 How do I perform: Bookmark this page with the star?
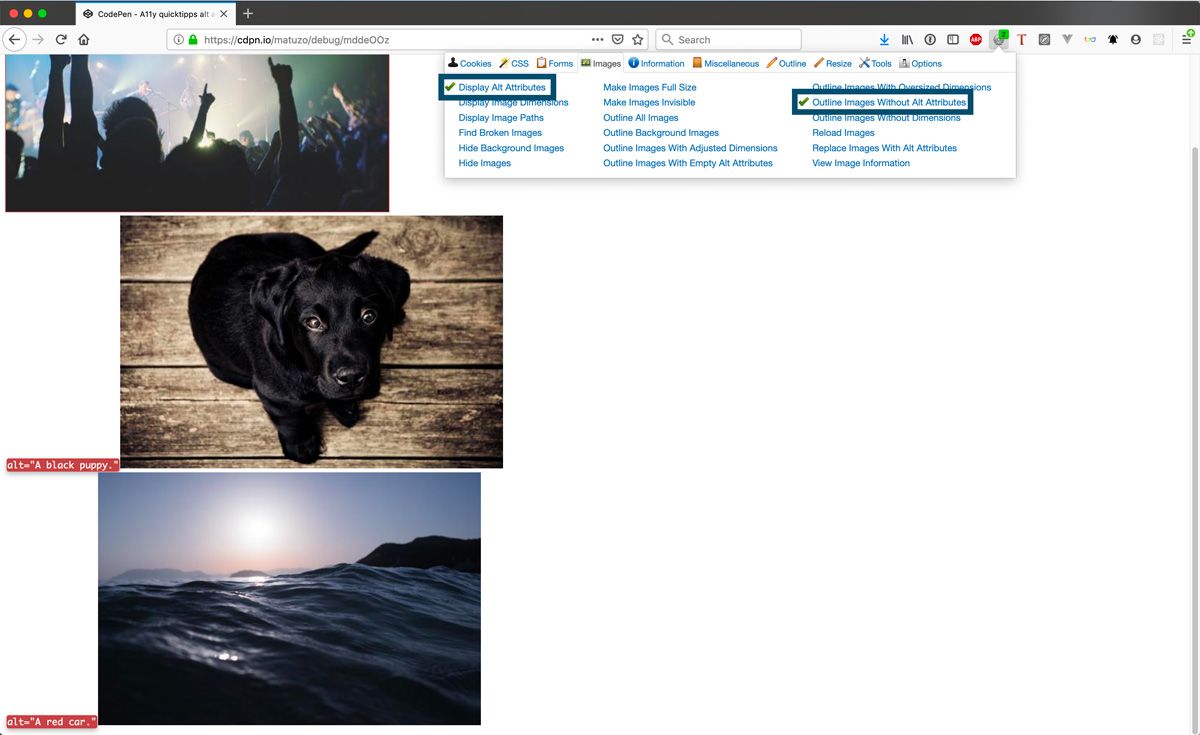pyautogui.click(x=638, y=39)
